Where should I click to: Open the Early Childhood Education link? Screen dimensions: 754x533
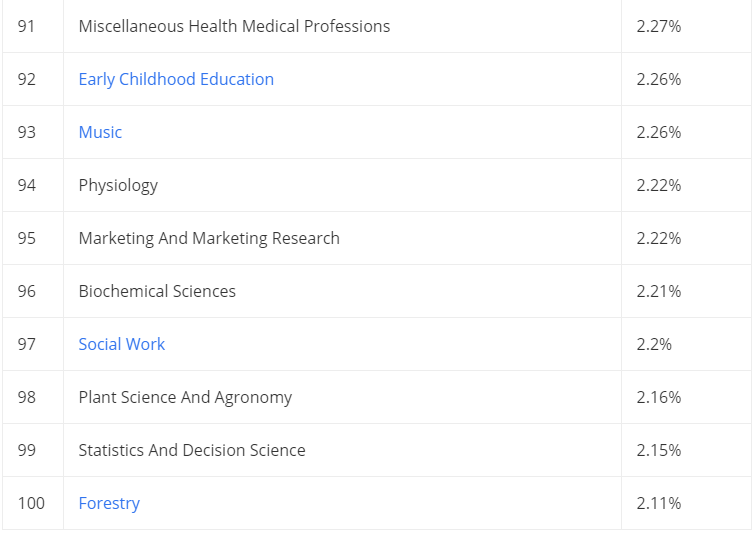tap(176, 79)
